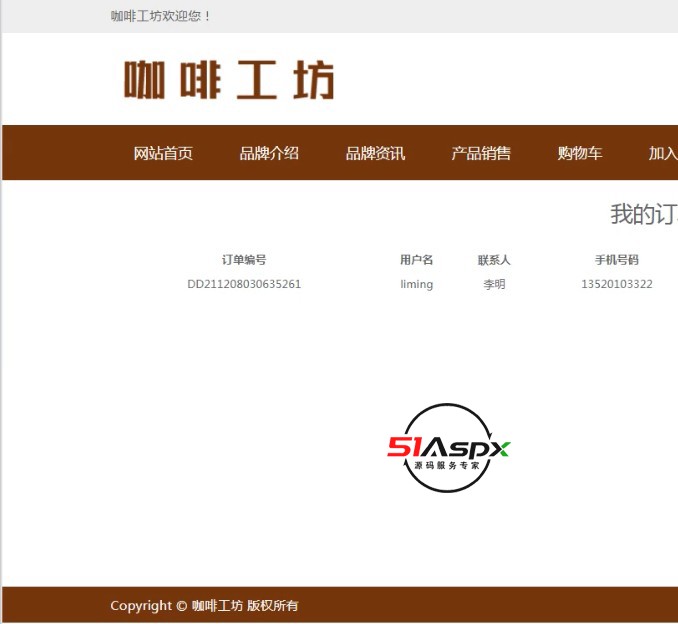The image size is (678, 624).
Task: Click the 用户名 column header
Action: 416,260
